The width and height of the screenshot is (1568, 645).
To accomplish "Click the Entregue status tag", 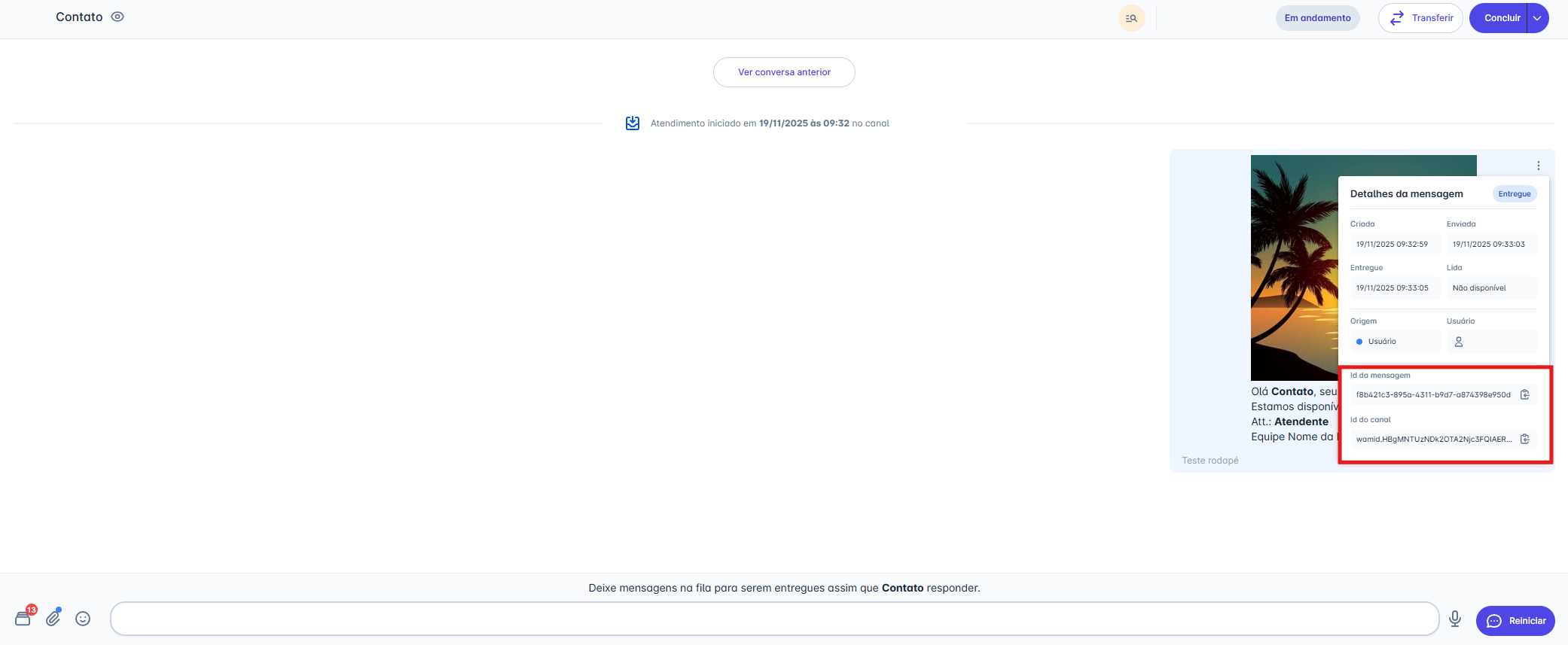I will point(1515,194).
